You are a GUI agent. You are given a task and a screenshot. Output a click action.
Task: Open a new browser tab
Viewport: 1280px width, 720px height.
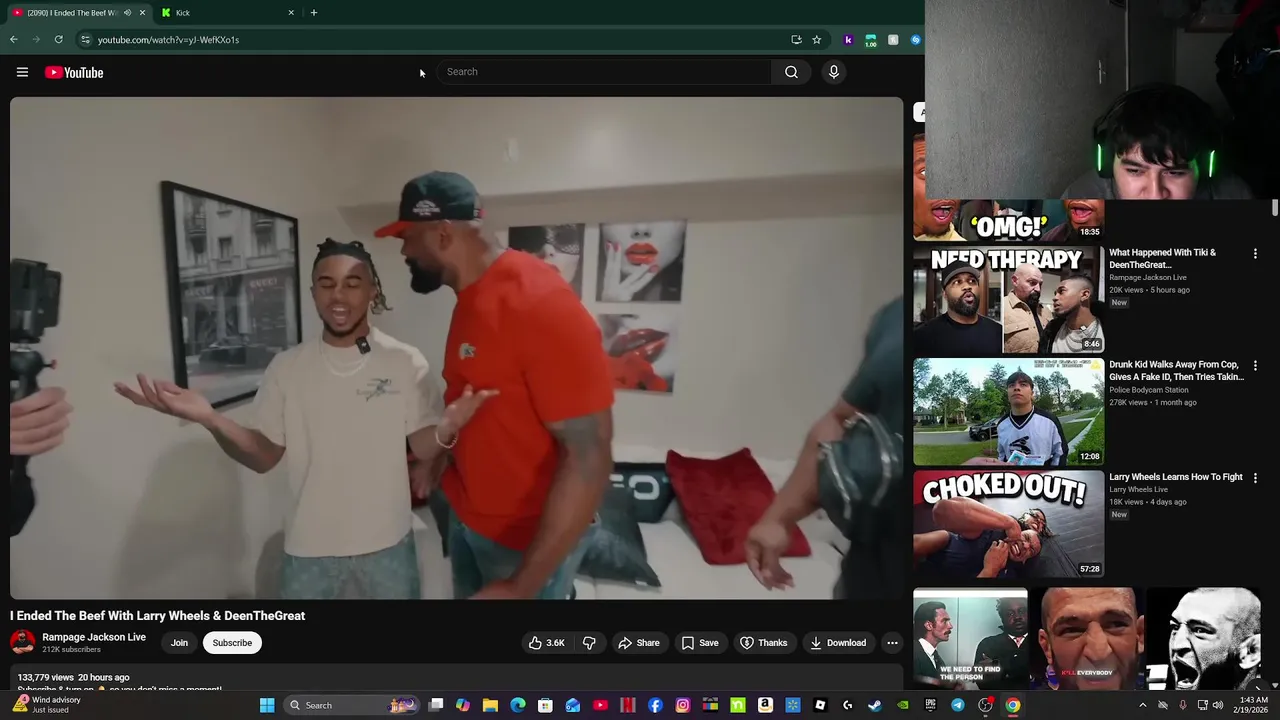(313, 13)
